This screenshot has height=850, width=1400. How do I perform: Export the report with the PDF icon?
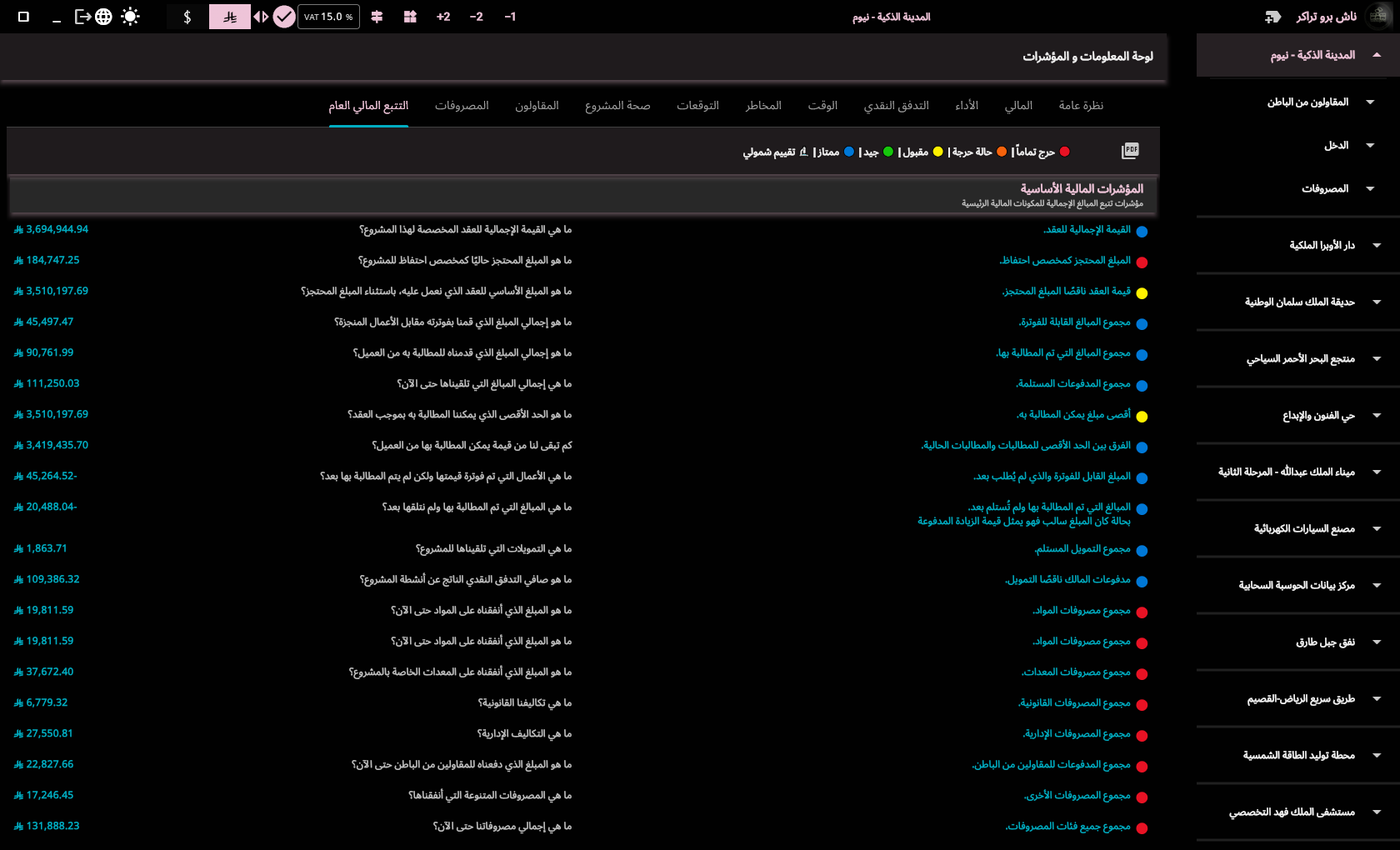1130,151
